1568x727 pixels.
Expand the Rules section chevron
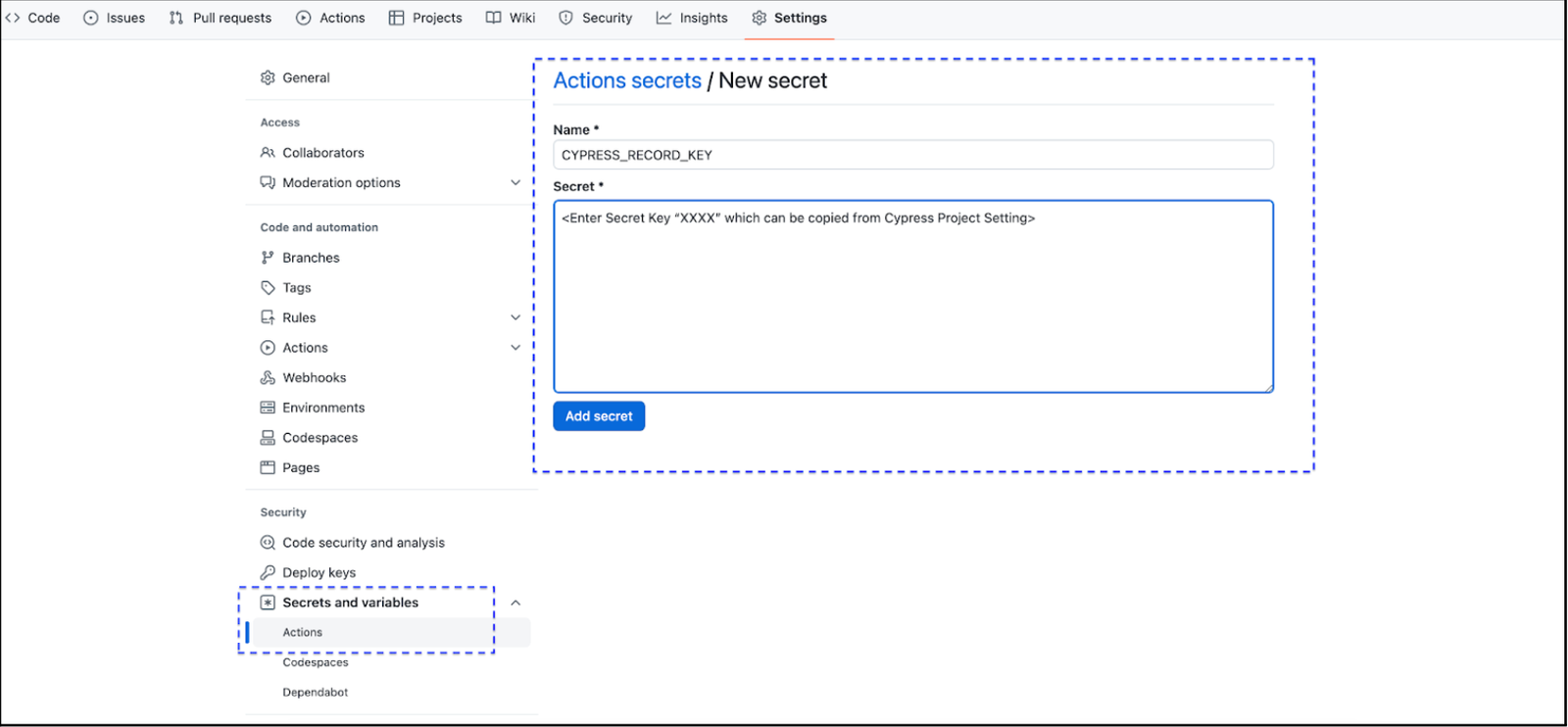click(515, 317)
